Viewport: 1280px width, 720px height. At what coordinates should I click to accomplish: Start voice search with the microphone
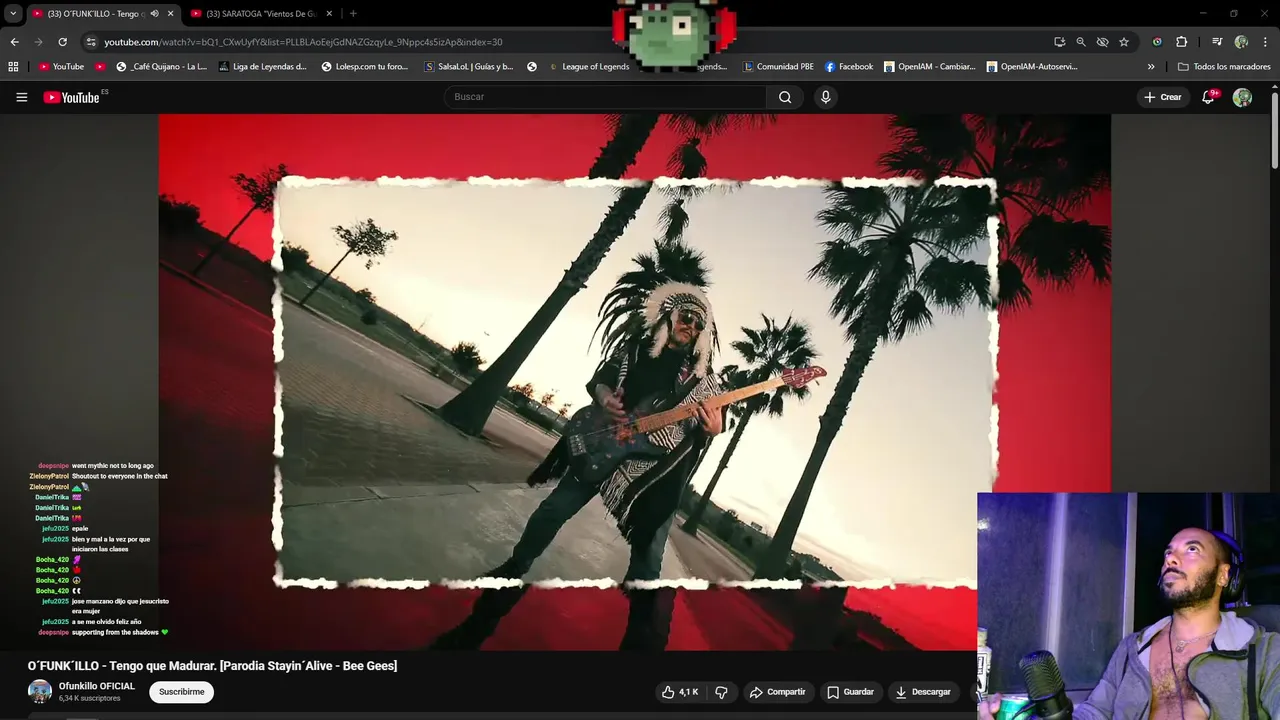pyautogui.click(x=825, y=97)
